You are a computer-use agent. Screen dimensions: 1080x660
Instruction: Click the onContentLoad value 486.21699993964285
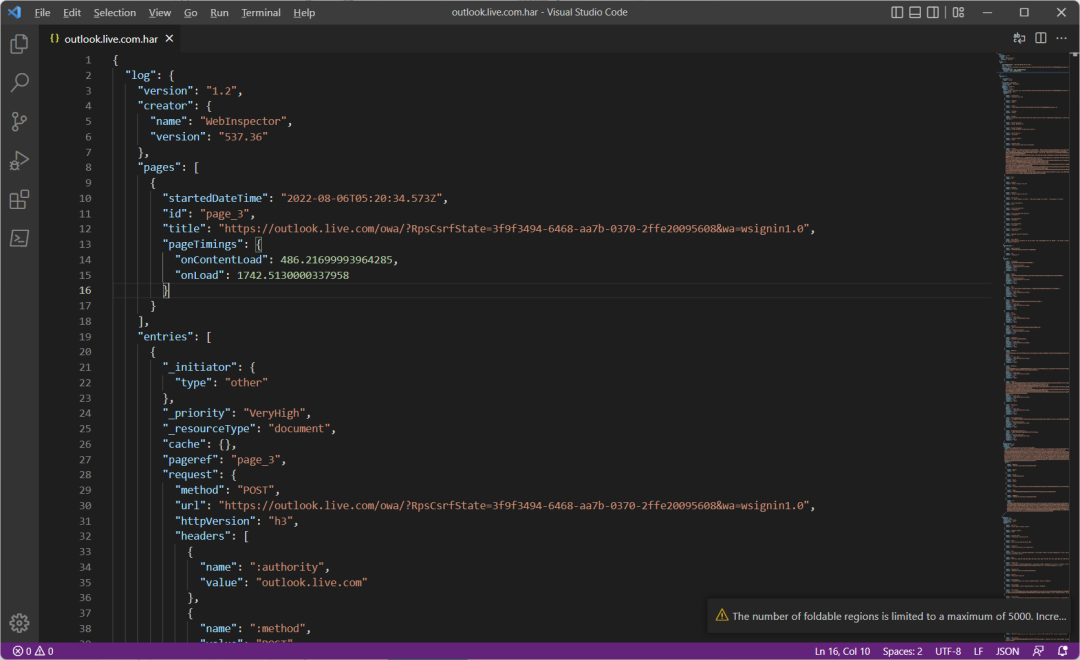(336, 260)
